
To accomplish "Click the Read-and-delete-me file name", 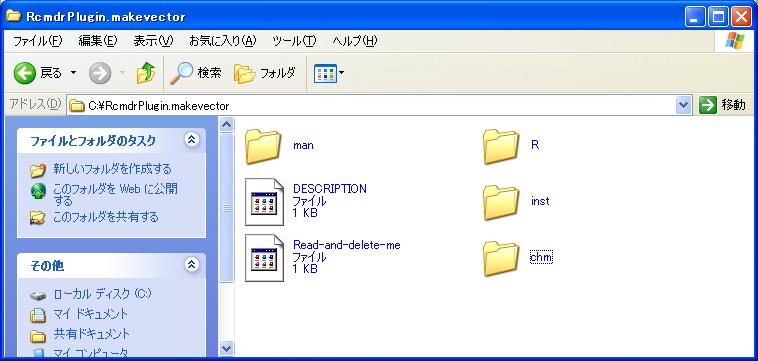I will [347, 245].
